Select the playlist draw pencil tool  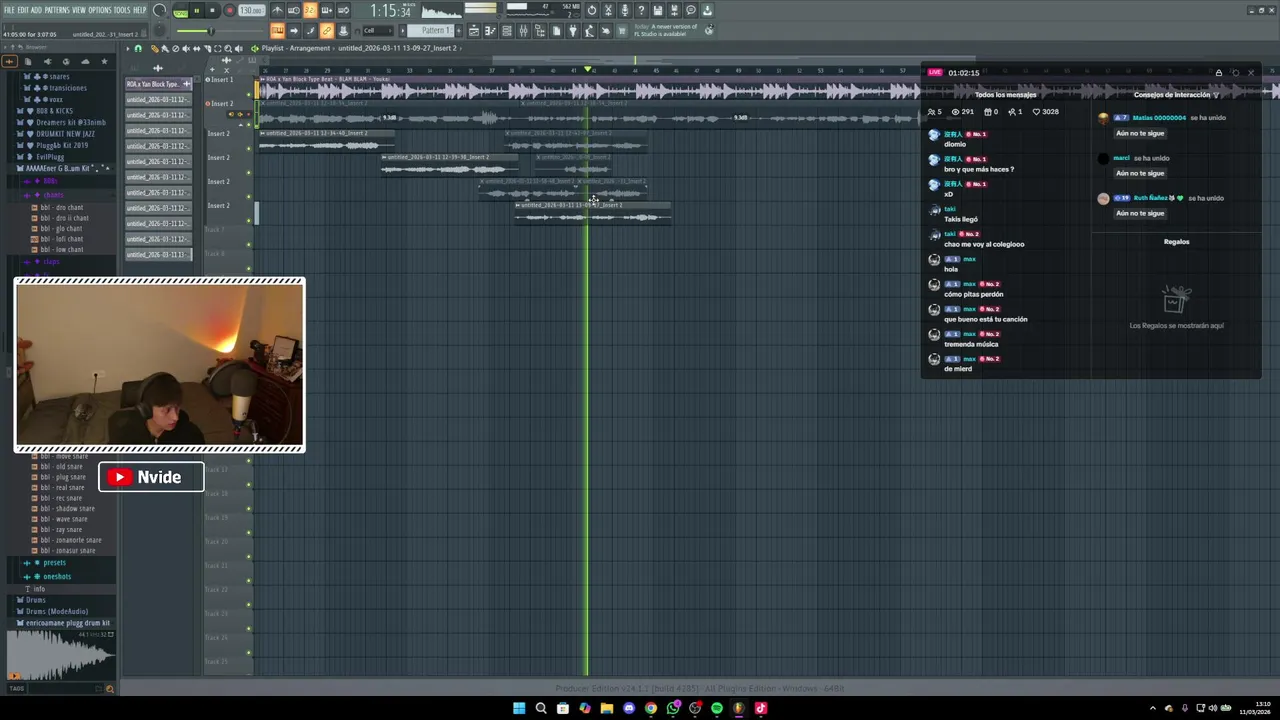coord(154,48)
